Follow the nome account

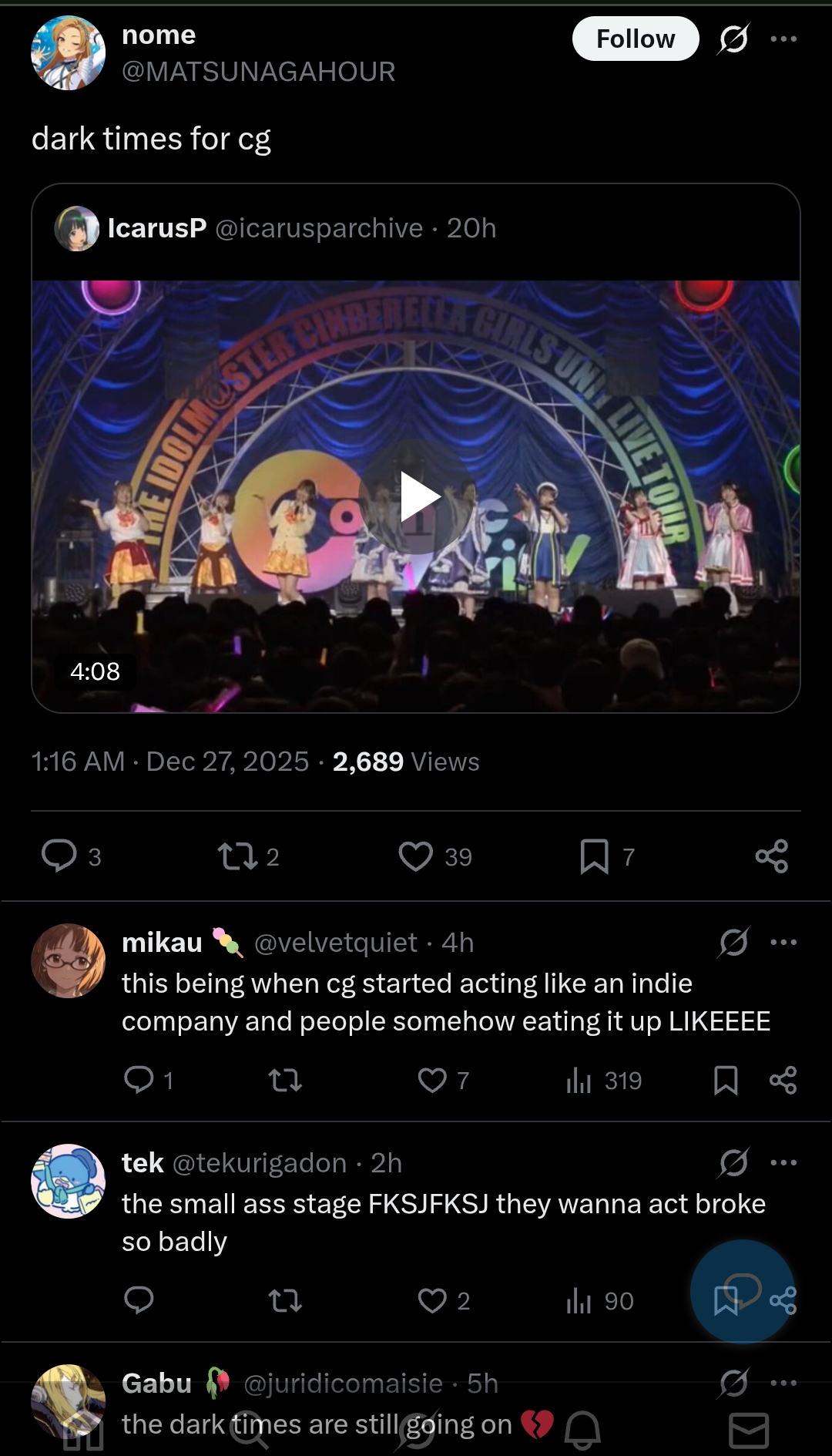coord(636,39)
